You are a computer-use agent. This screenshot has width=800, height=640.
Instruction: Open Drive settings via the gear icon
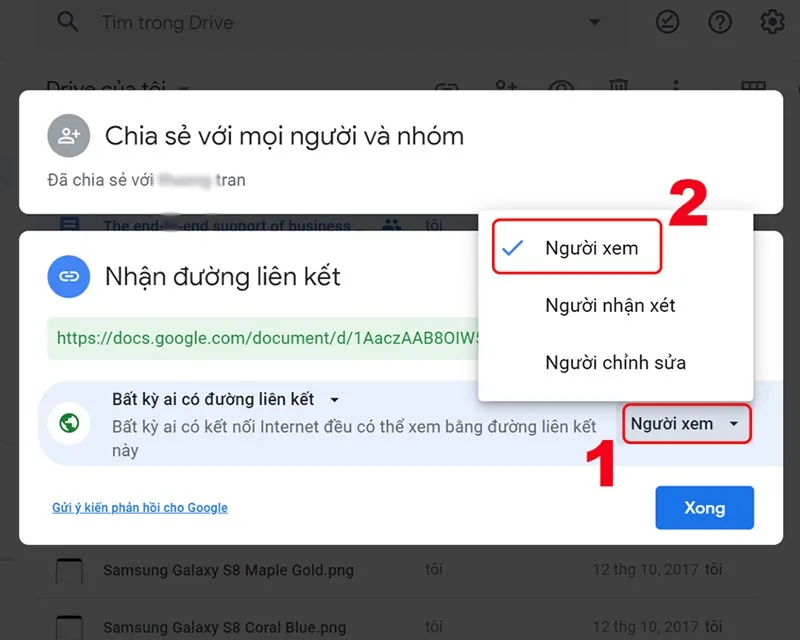click(771, 21)
